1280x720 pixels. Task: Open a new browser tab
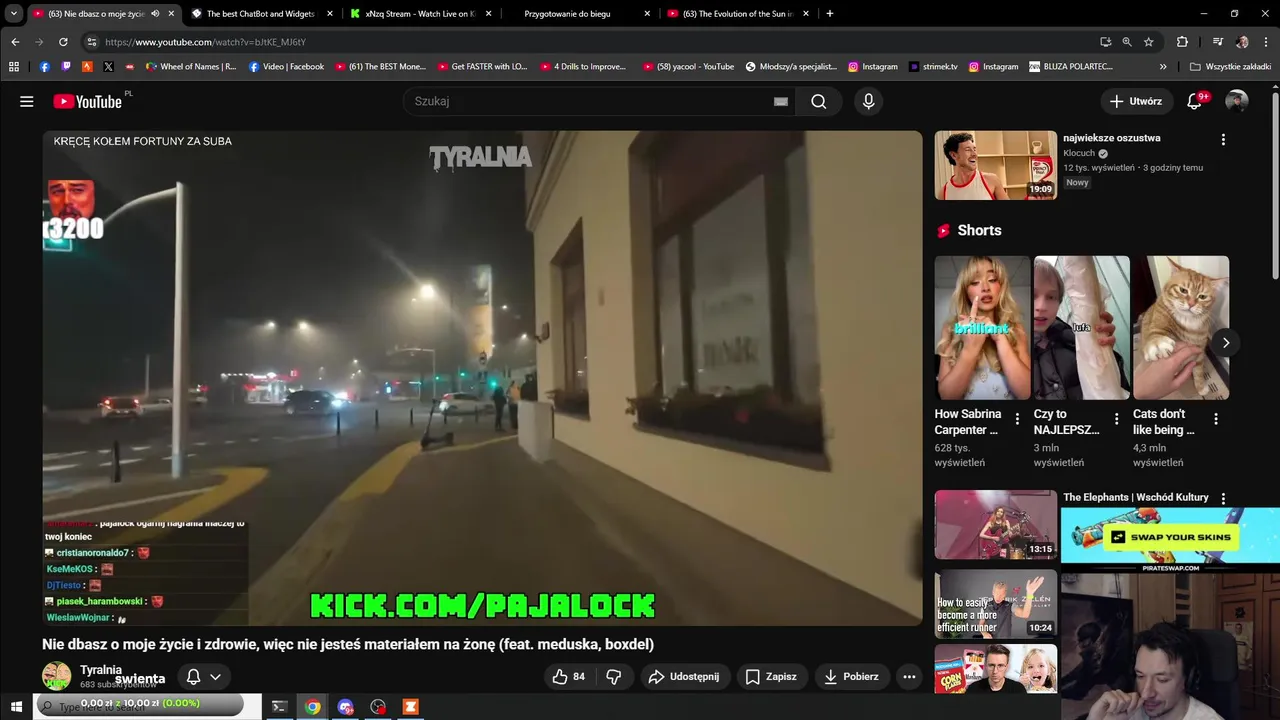[830, 14]
